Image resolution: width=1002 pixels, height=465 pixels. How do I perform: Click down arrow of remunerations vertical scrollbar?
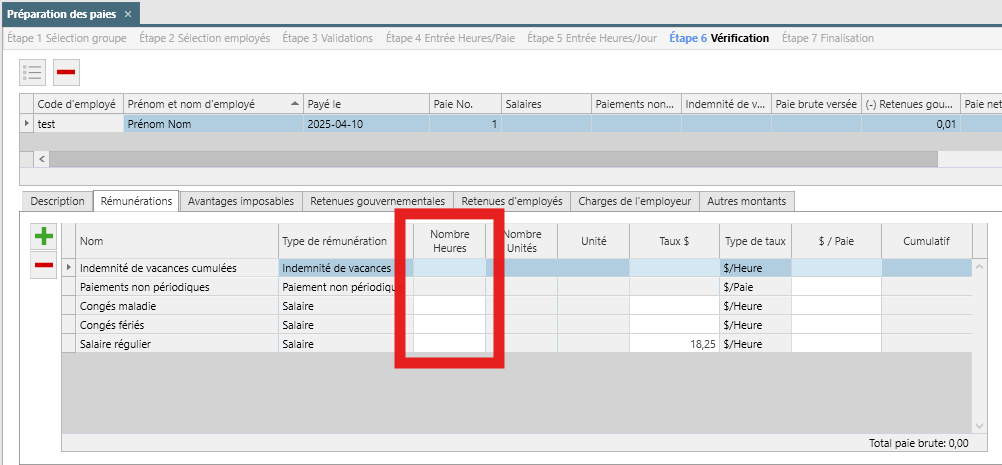coord(980,426)
